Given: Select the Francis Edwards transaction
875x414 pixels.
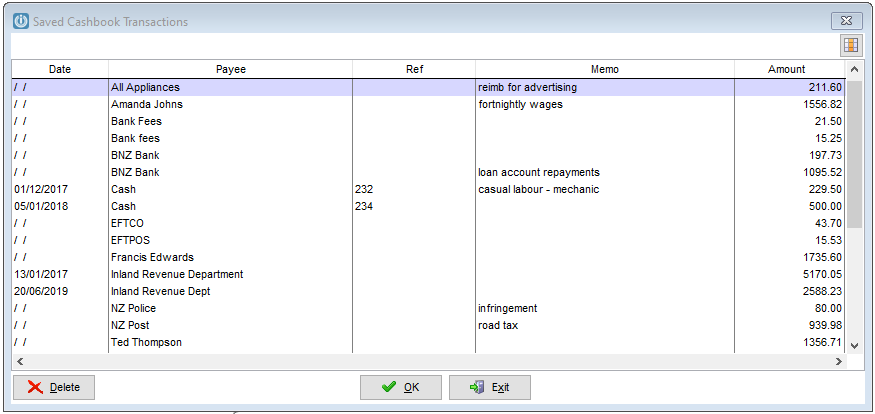Looking at the screenshot, I should 429,257.
